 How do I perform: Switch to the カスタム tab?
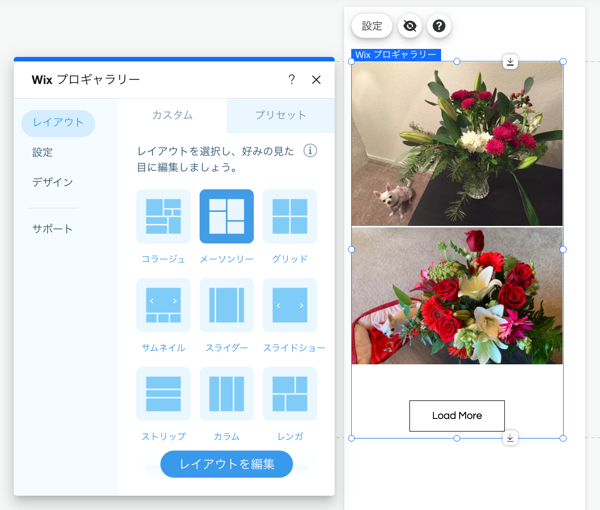point(173,115)
